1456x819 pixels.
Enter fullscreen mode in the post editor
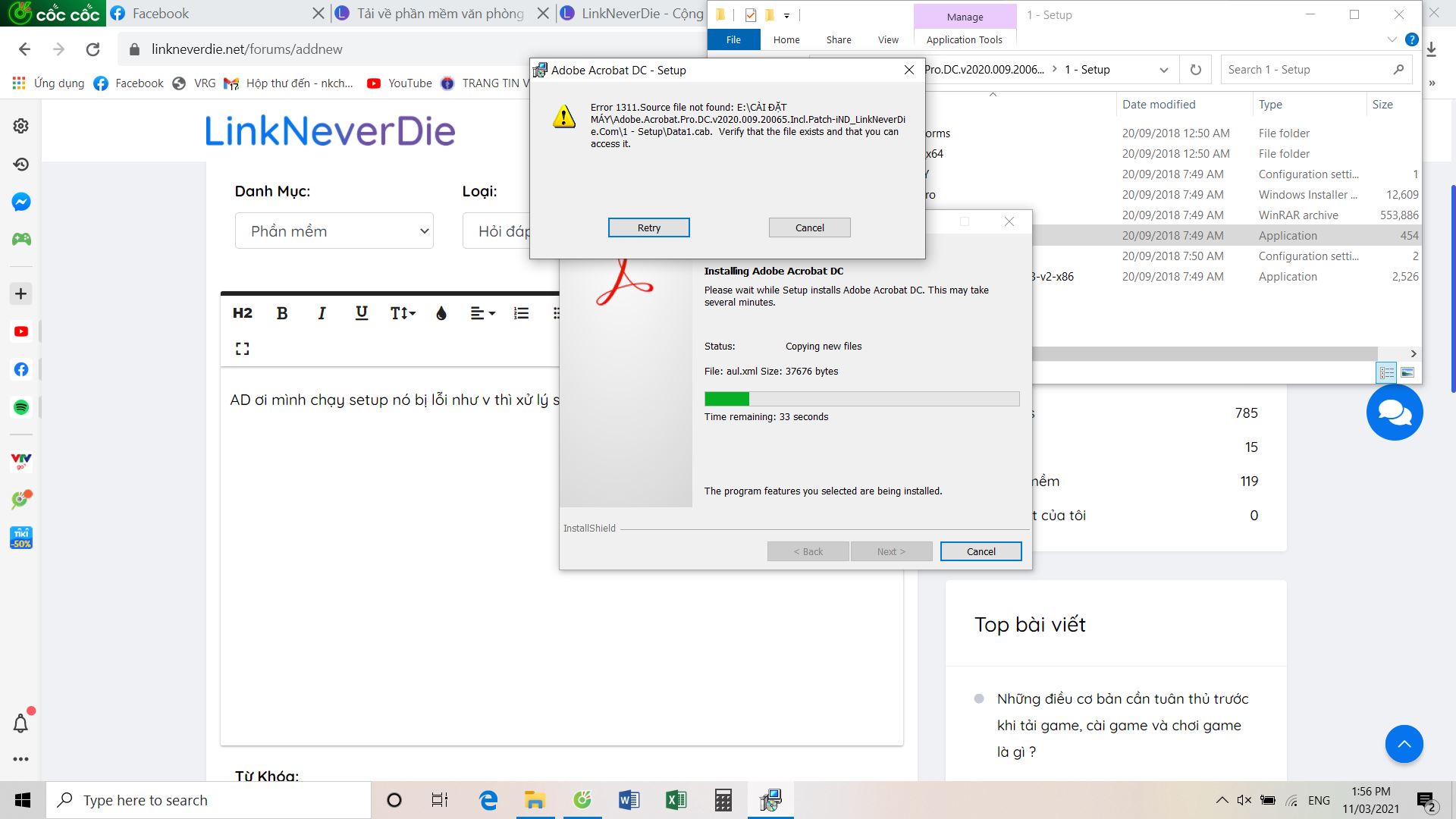[242, 349]
